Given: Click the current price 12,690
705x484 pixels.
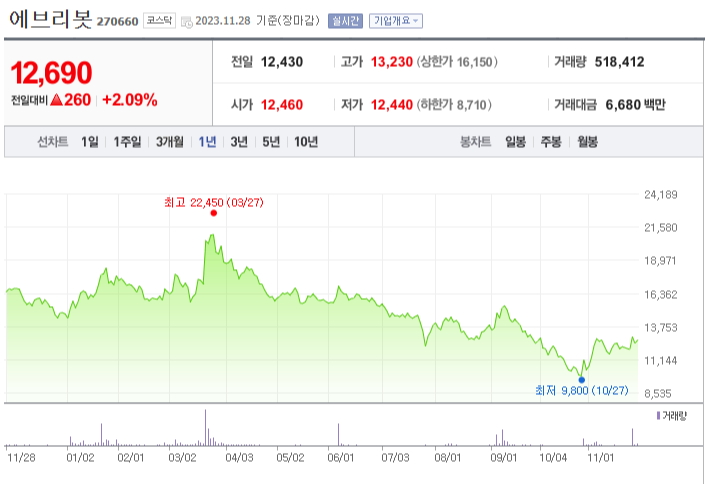Looking at the screenshot, I should click(x=51, y=73).
